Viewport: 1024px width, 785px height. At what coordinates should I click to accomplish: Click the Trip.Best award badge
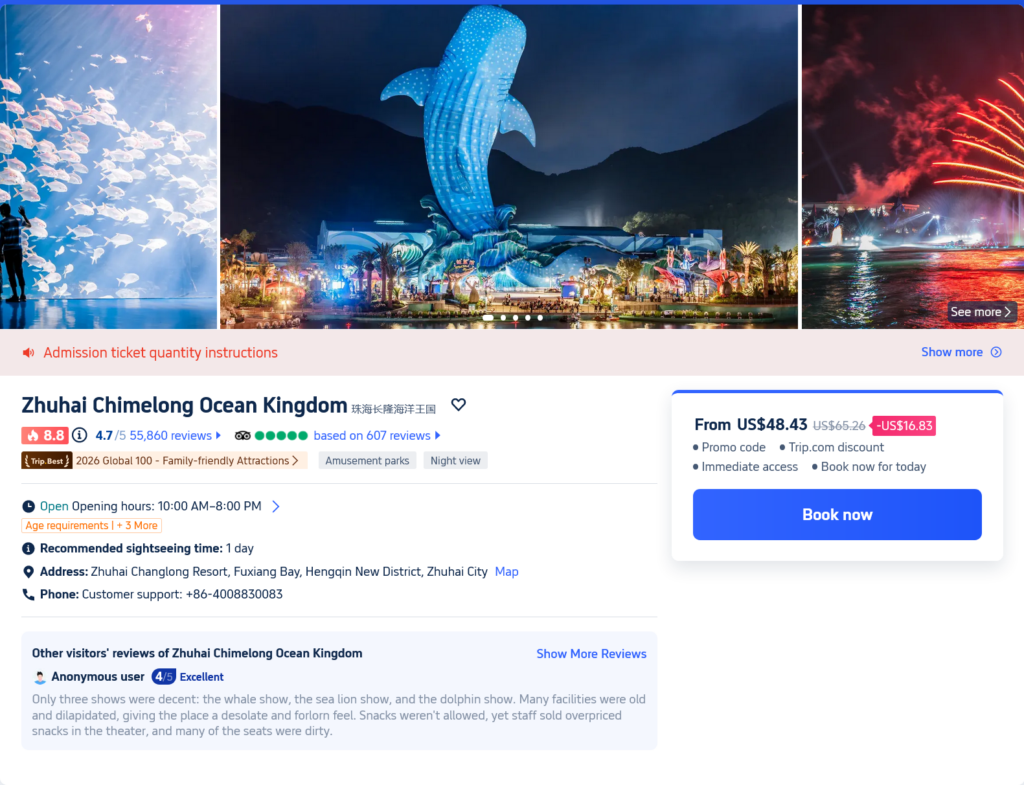pyautogui.click(x=47, y=460)
